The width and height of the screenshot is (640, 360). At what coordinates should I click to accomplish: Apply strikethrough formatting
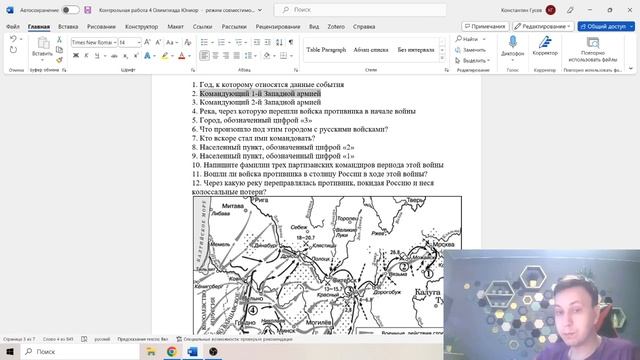pyautogui.click(x=114, y=56)
